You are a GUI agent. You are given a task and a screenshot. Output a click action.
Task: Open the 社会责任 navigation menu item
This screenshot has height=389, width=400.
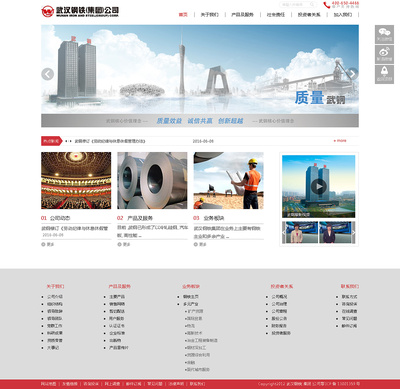point(276,14)
